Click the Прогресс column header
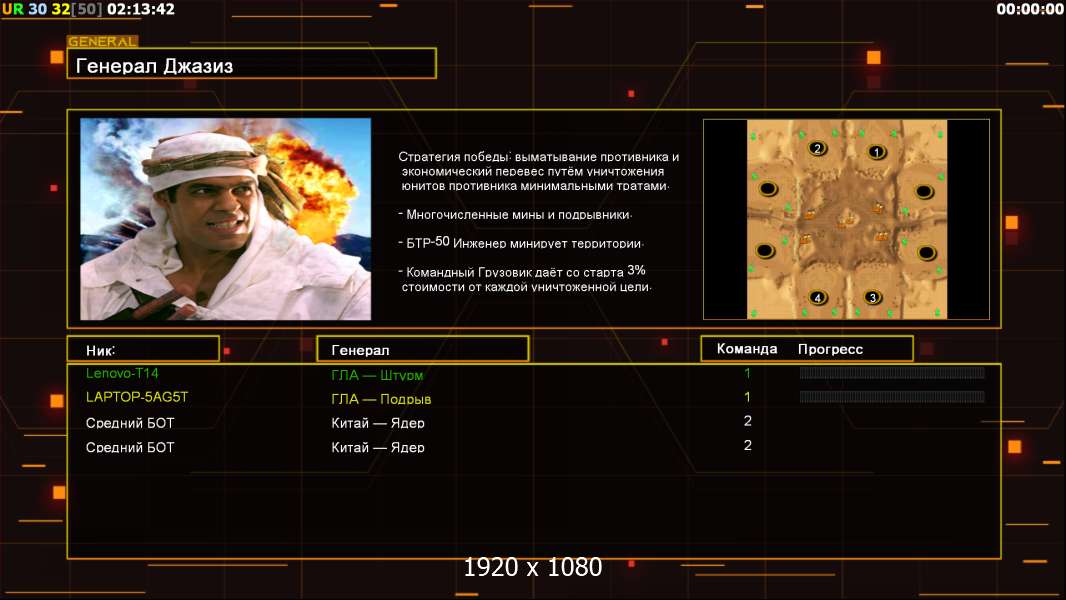Image resolution: width=1066 pixels, height=600 pixels. (830, 349)
